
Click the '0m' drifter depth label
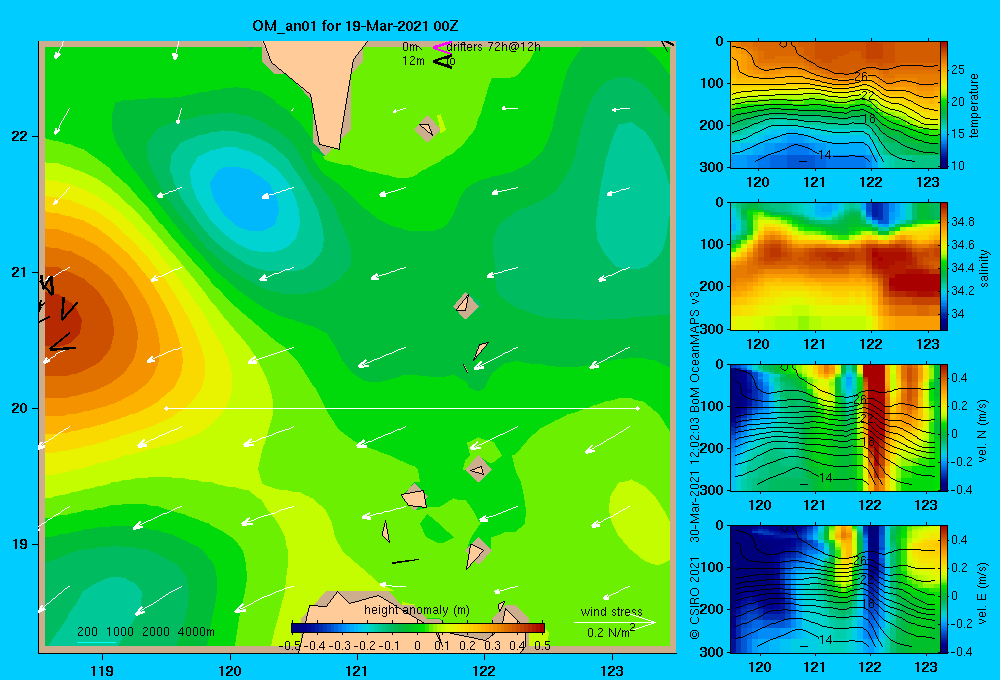[x=411, y=47]
